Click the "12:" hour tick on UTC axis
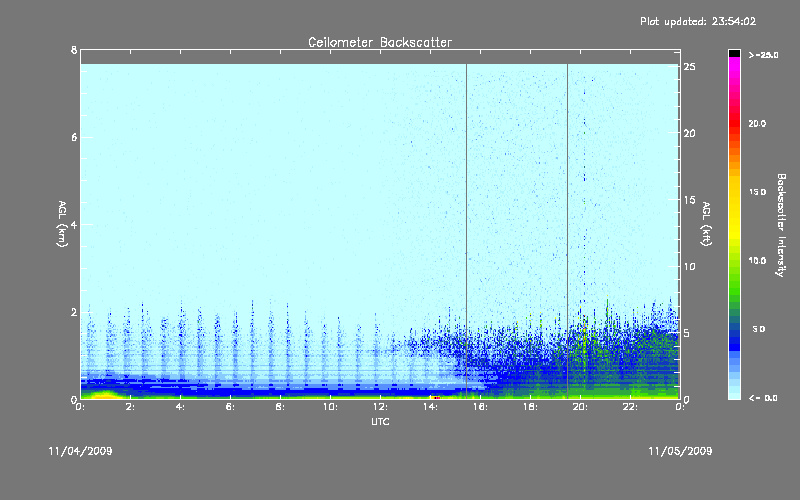The image size is (800, 500). click(380, 407)
